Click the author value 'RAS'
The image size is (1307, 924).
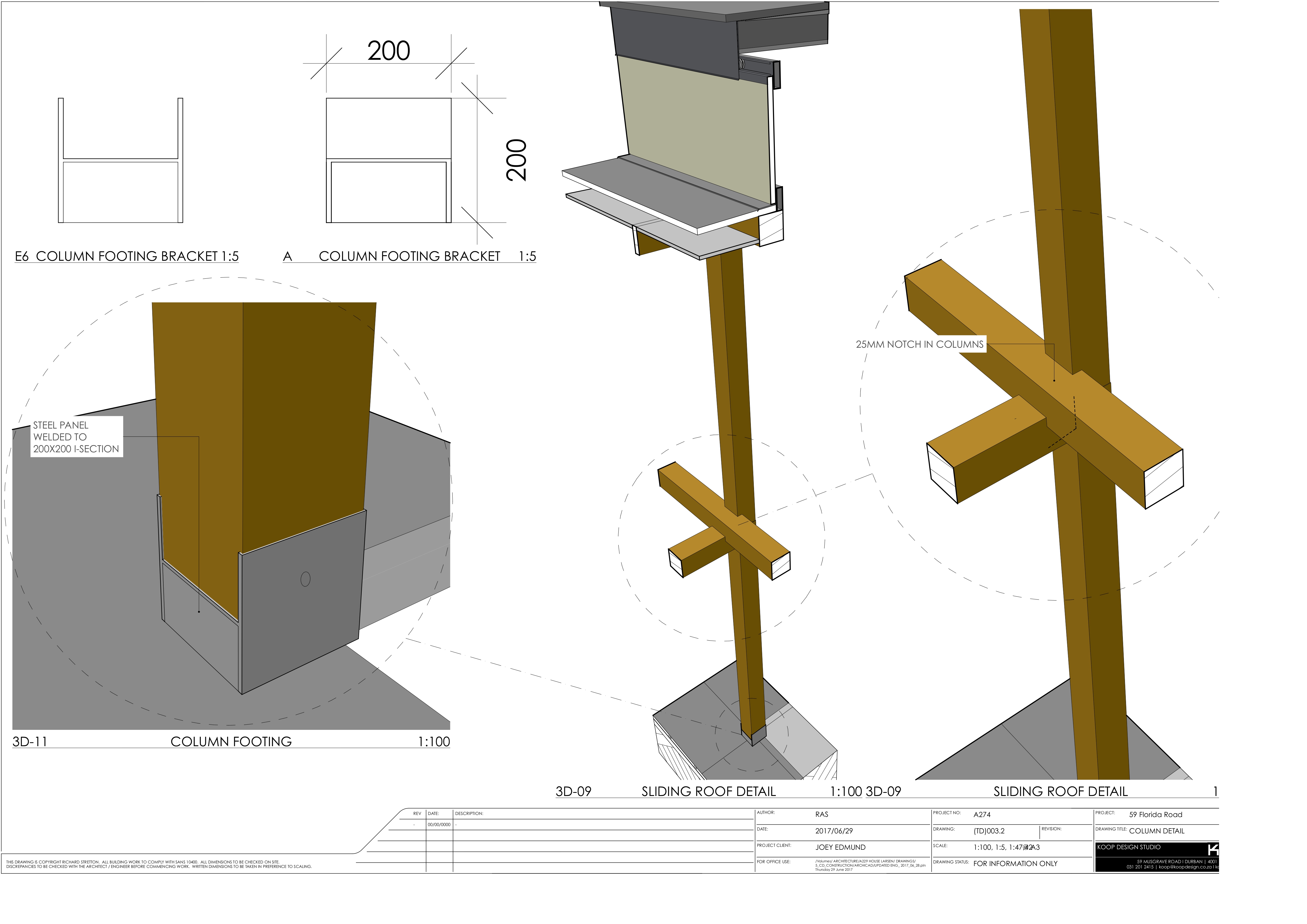(x=821, y=815)
